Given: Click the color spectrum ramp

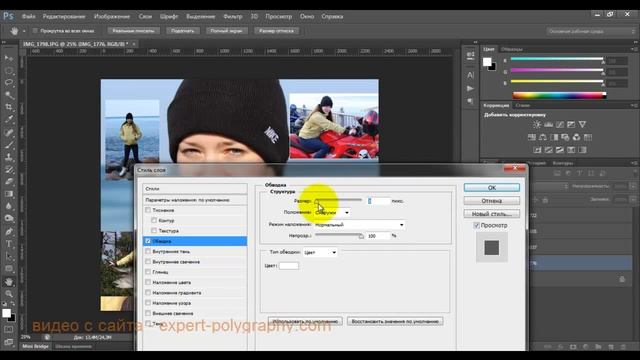Looking at the screenshot, I should click(559, 96).
